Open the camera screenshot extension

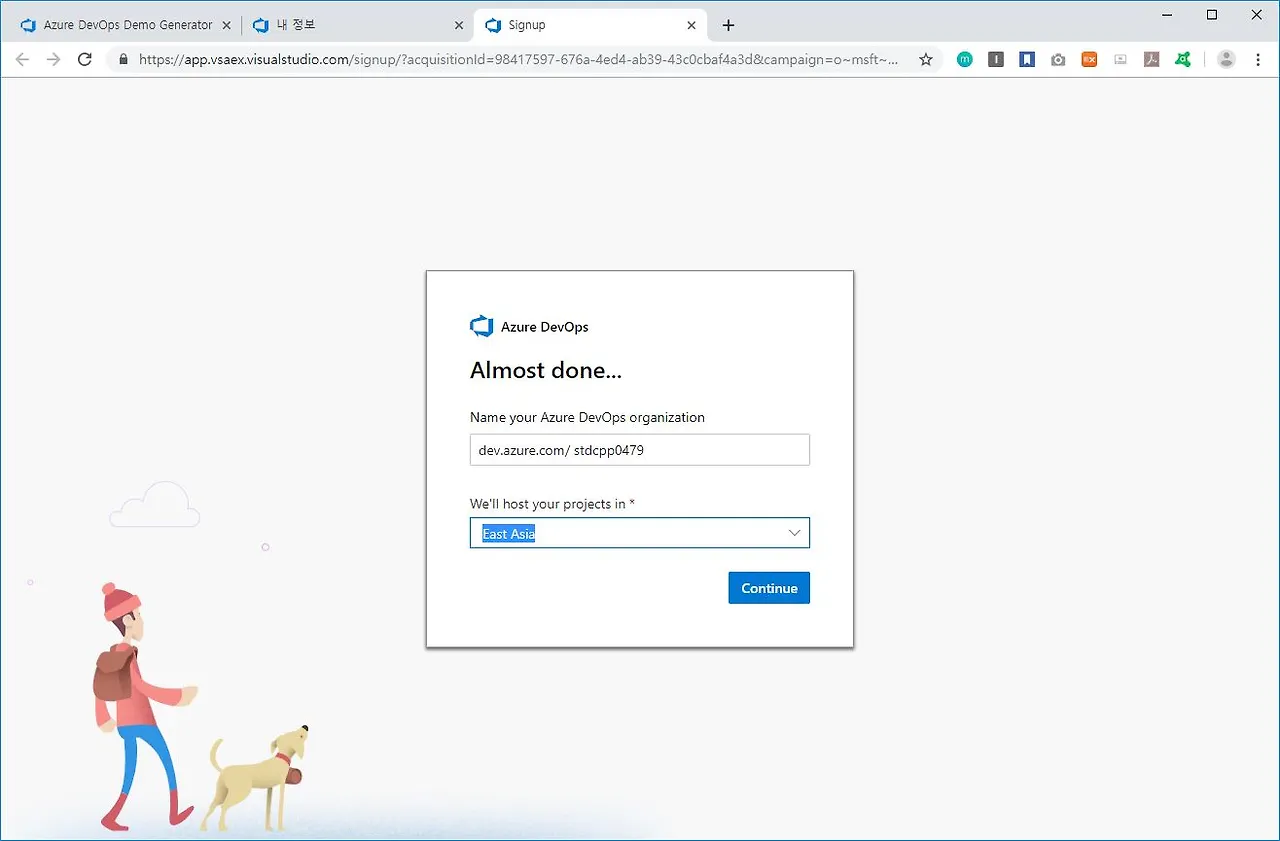click(1058, 59)
